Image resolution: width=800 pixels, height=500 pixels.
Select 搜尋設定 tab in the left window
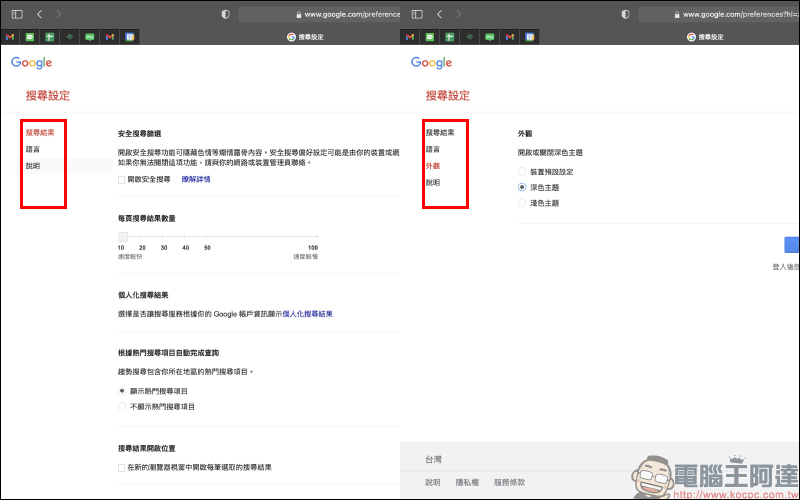coord(305,37)
